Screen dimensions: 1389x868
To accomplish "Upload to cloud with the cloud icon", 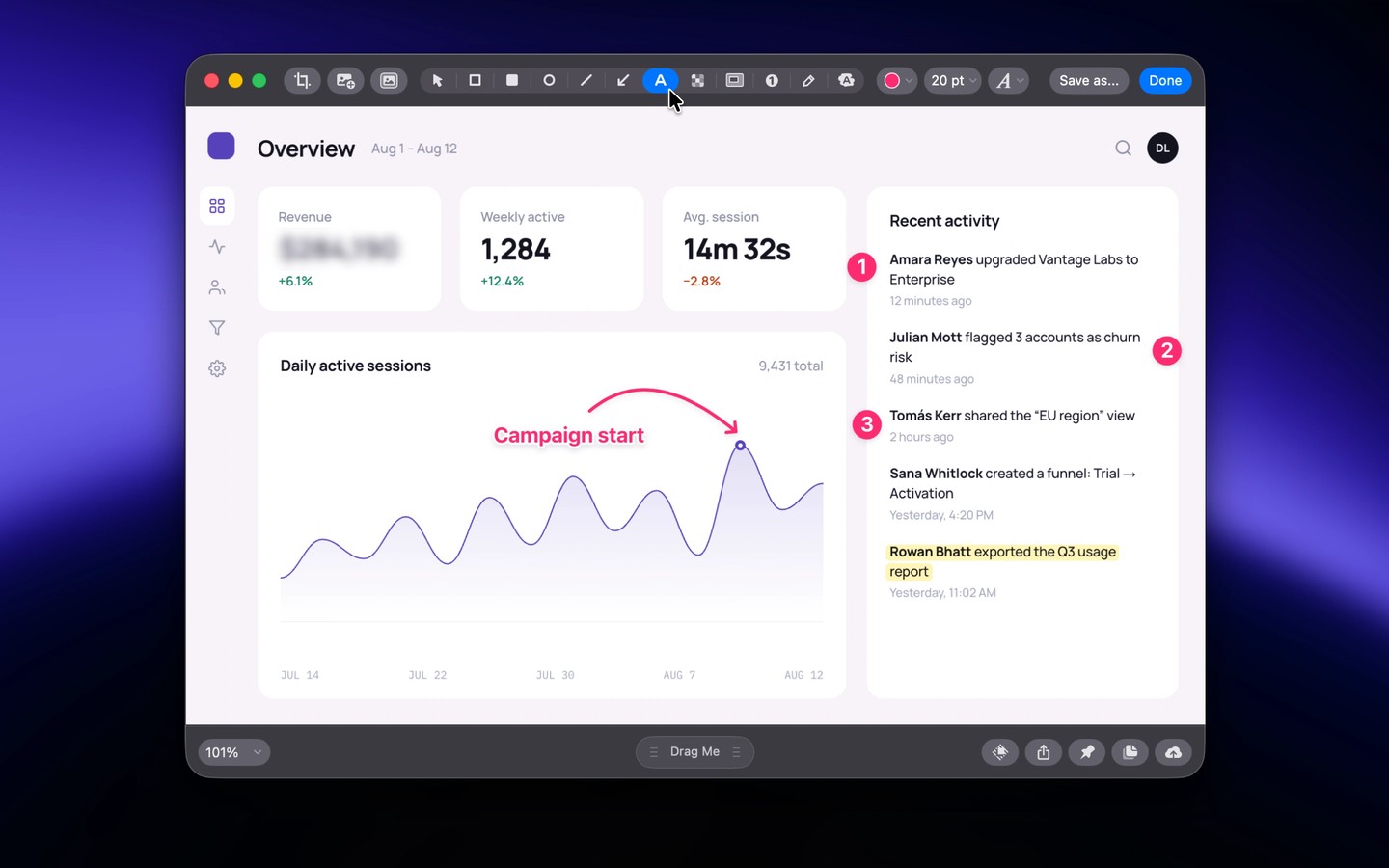I will pos(1174,752).
